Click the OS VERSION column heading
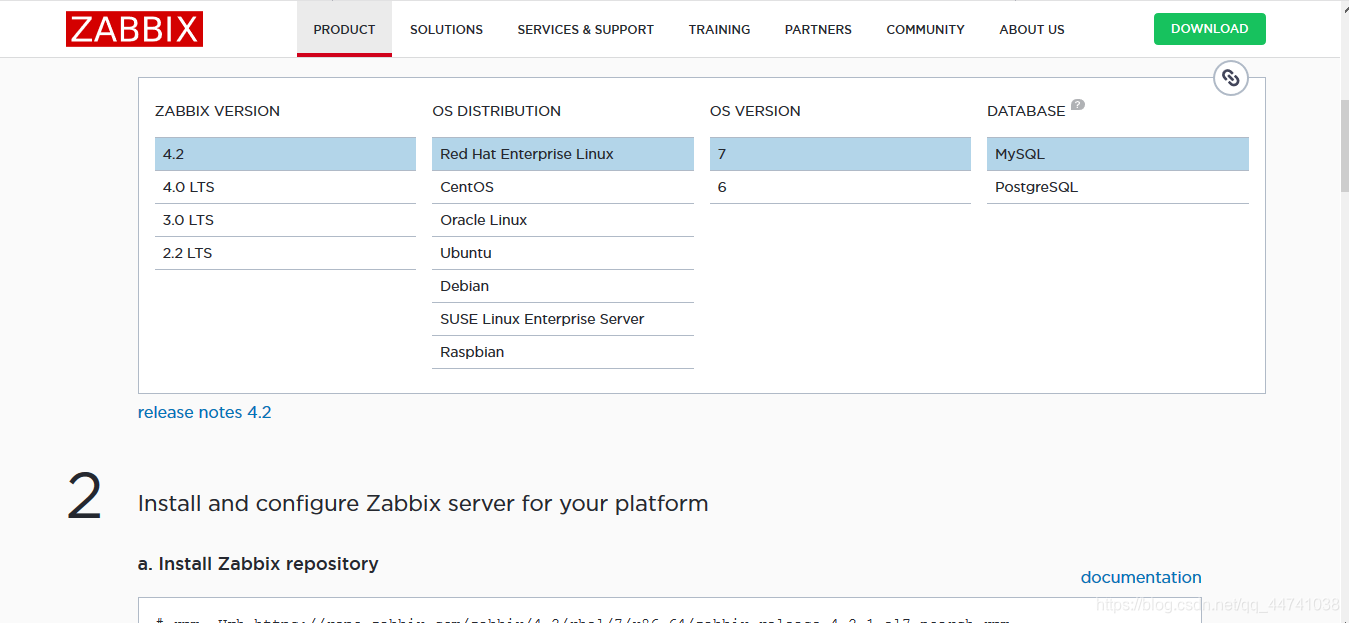The width and height of the screenshot is (1349, 623). [x=755, y=111]
